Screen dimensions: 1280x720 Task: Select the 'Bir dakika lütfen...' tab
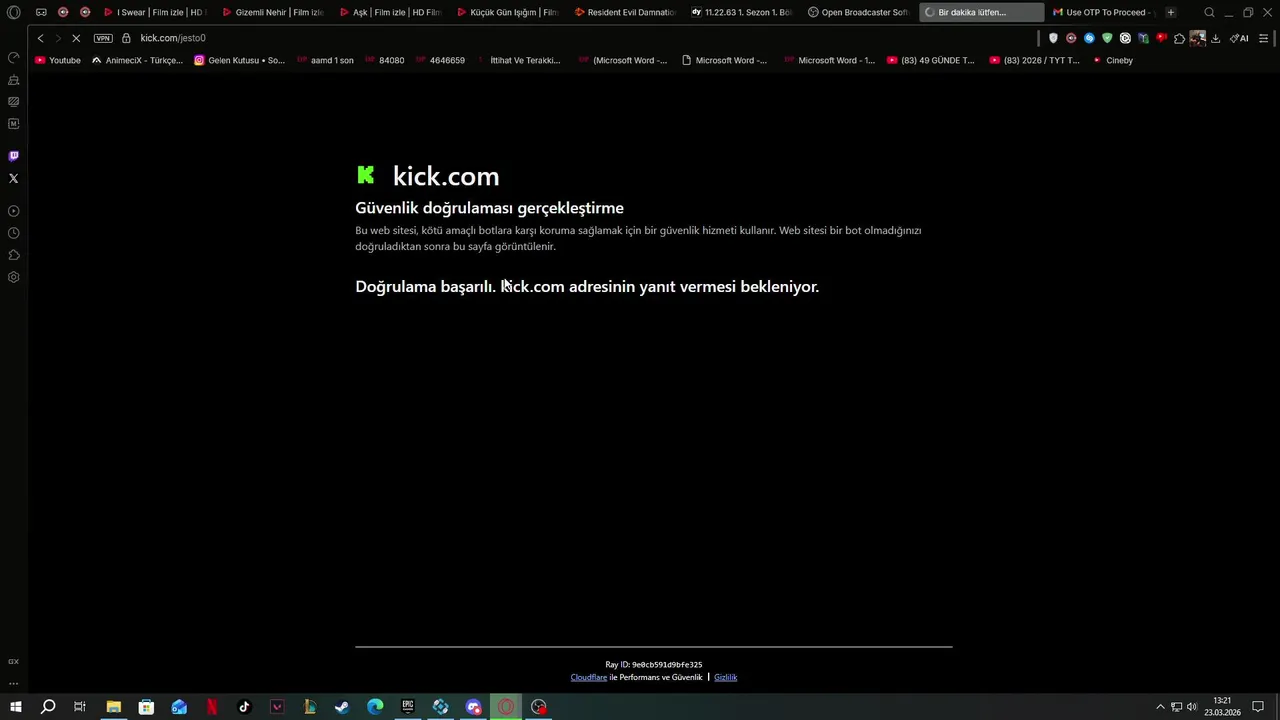pyautogui.click(x=981, y=13)
